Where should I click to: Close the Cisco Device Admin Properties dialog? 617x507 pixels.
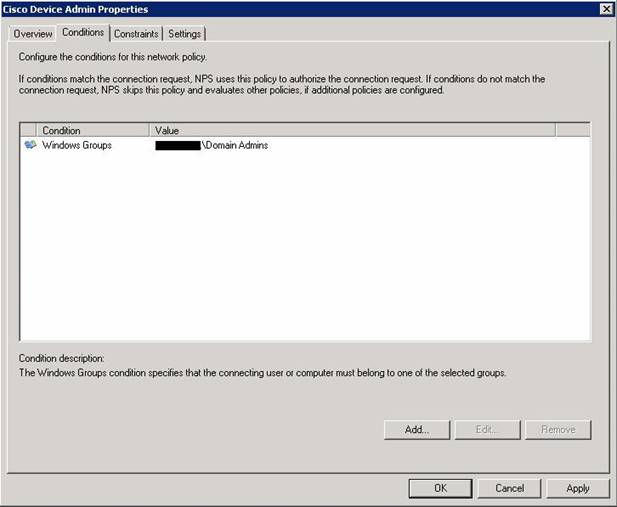click(x=606, y=9)
